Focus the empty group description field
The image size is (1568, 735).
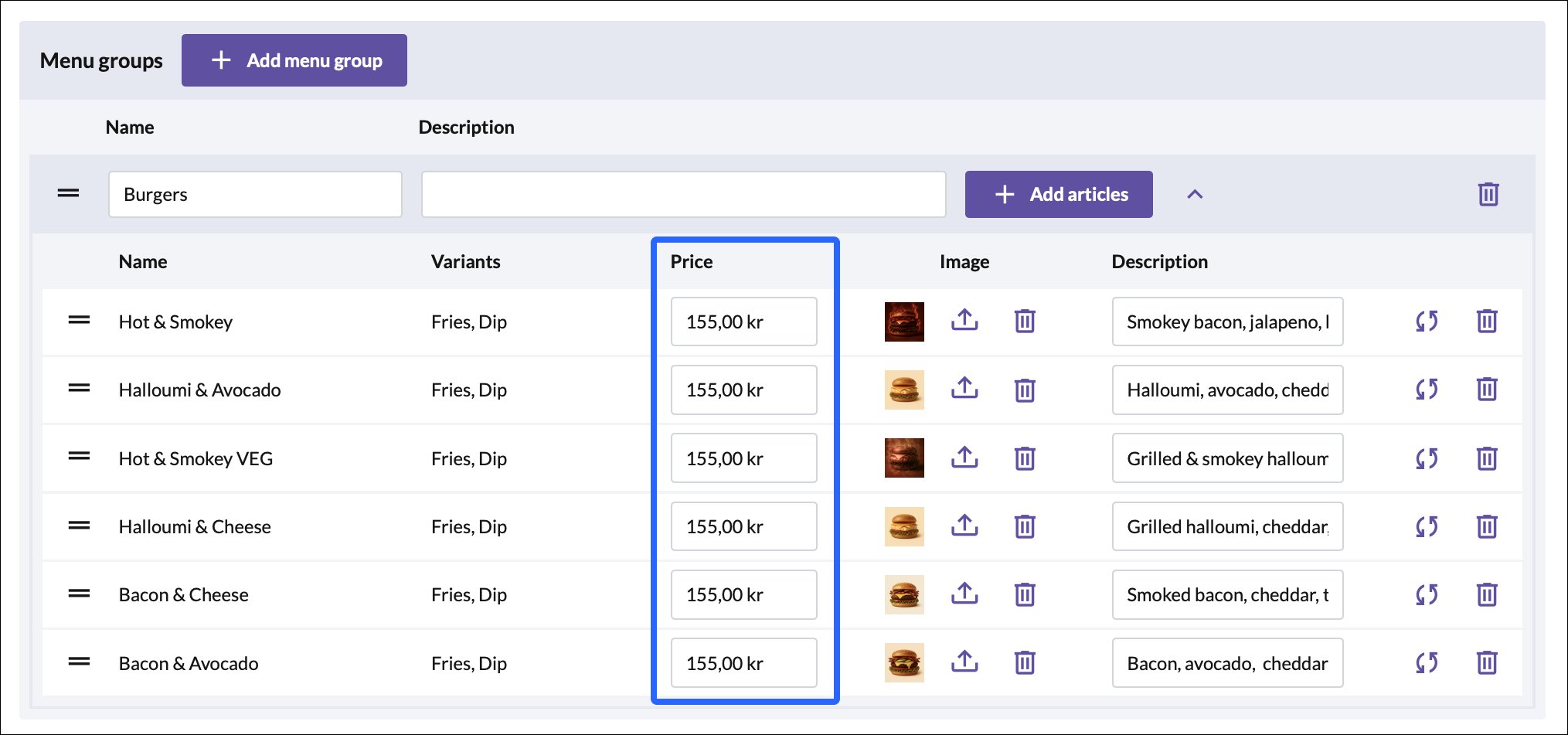pos(683,194)
